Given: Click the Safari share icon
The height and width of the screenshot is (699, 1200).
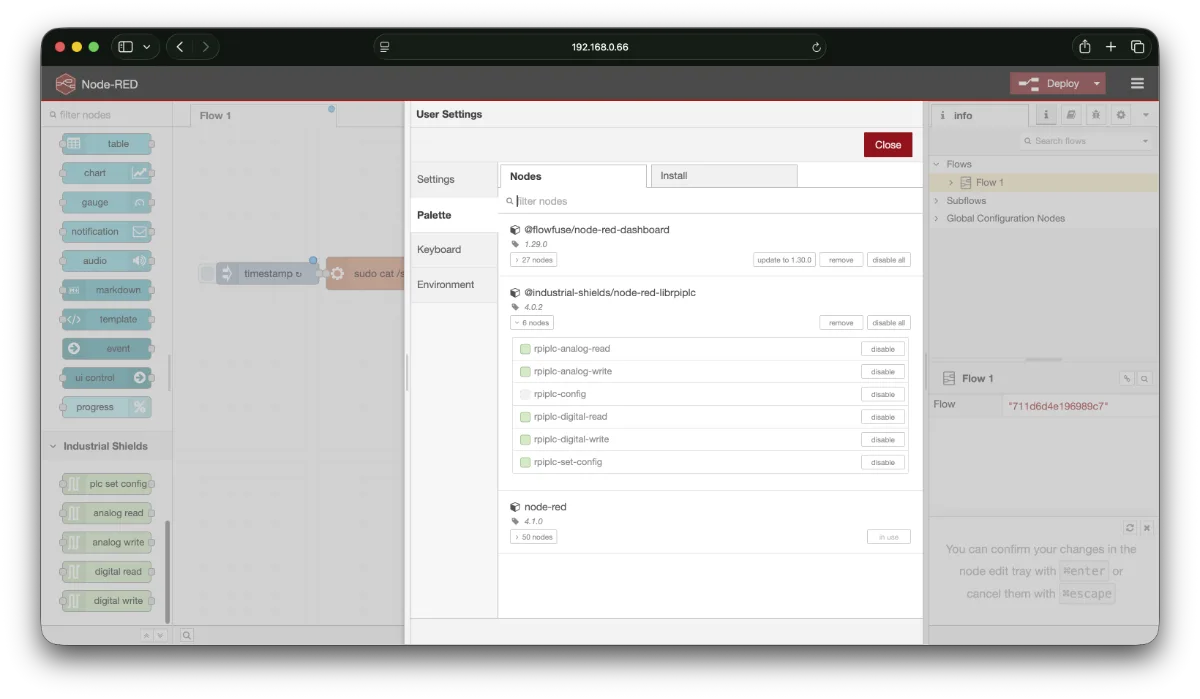Looking at the screenshot, I should tap(1084, 47).
